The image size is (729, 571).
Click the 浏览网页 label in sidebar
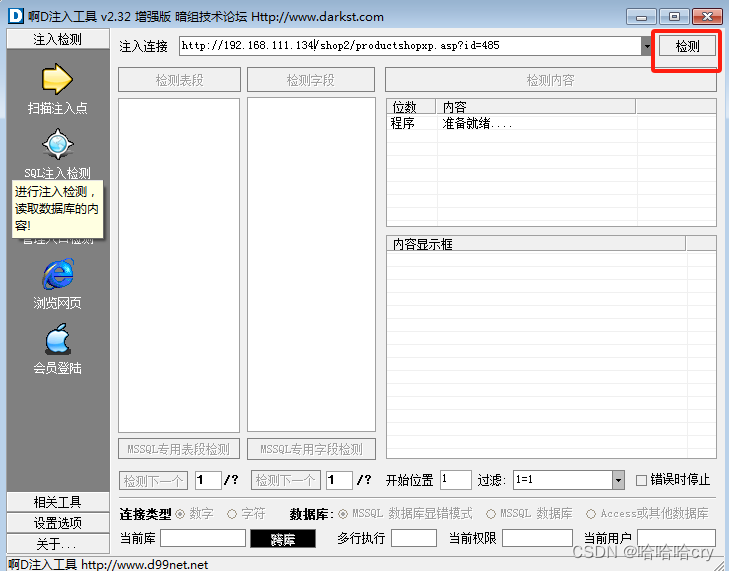pos(58,303)
